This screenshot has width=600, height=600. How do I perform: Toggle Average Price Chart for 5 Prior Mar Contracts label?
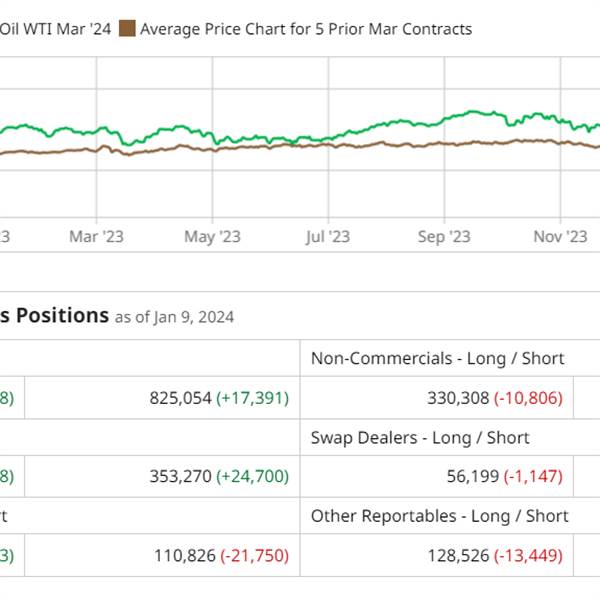[305, 29]
